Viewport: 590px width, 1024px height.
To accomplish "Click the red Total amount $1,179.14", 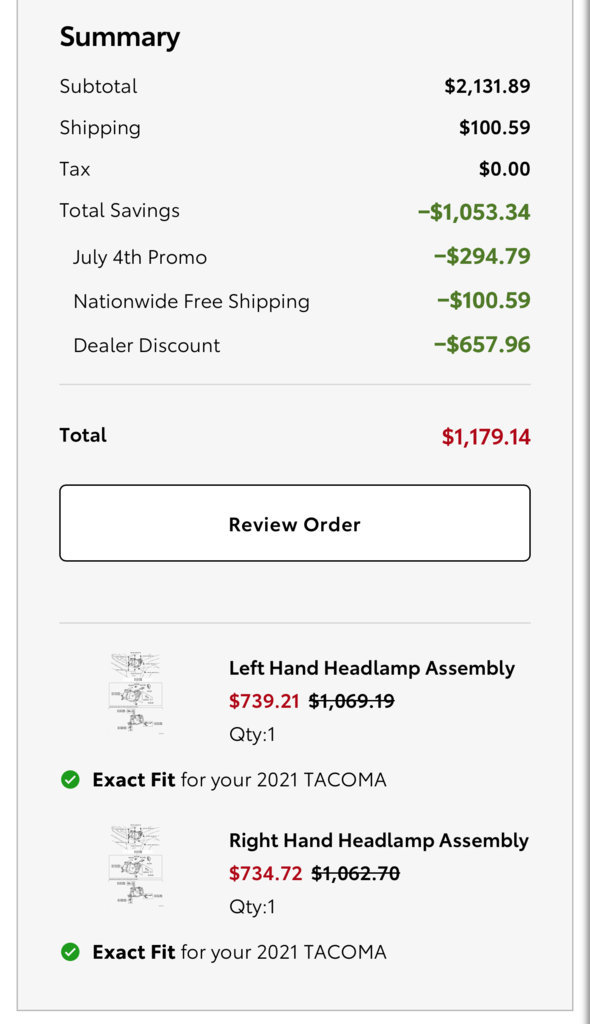I will click(x=486, y=436).
